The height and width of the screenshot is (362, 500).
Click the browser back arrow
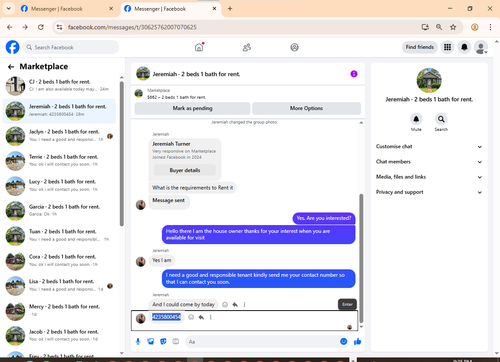[10, 27]
